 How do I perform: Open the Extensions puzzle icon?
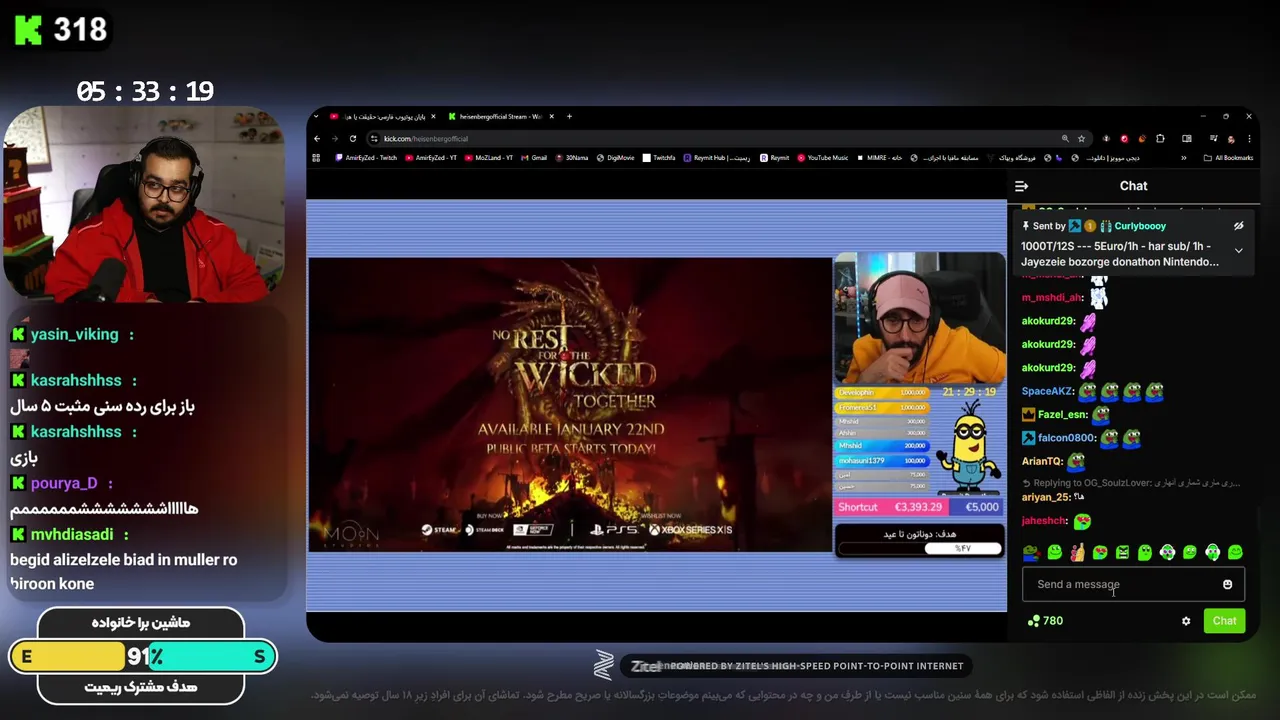pyautogui.click(x=1160, y=139)
